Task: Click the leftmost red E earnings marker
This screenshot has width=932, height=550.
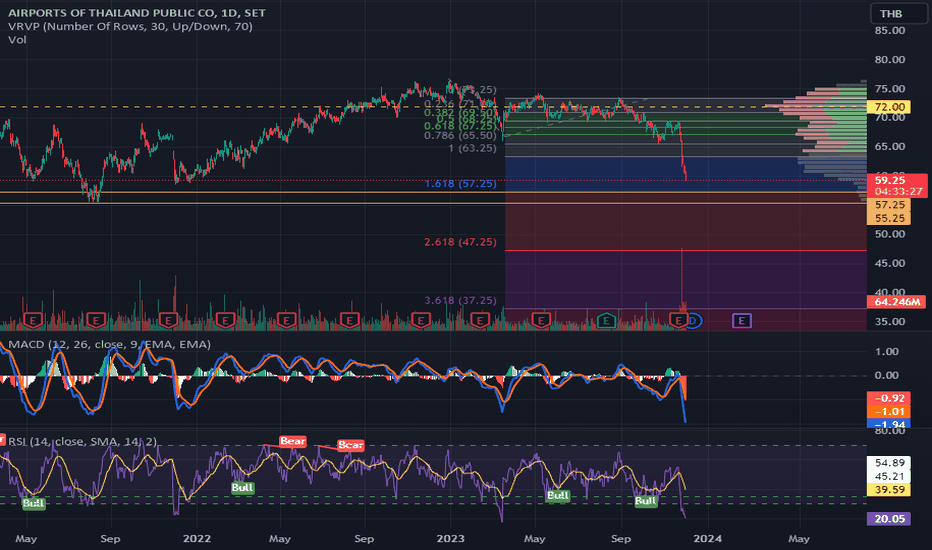Action: point(33,321)
